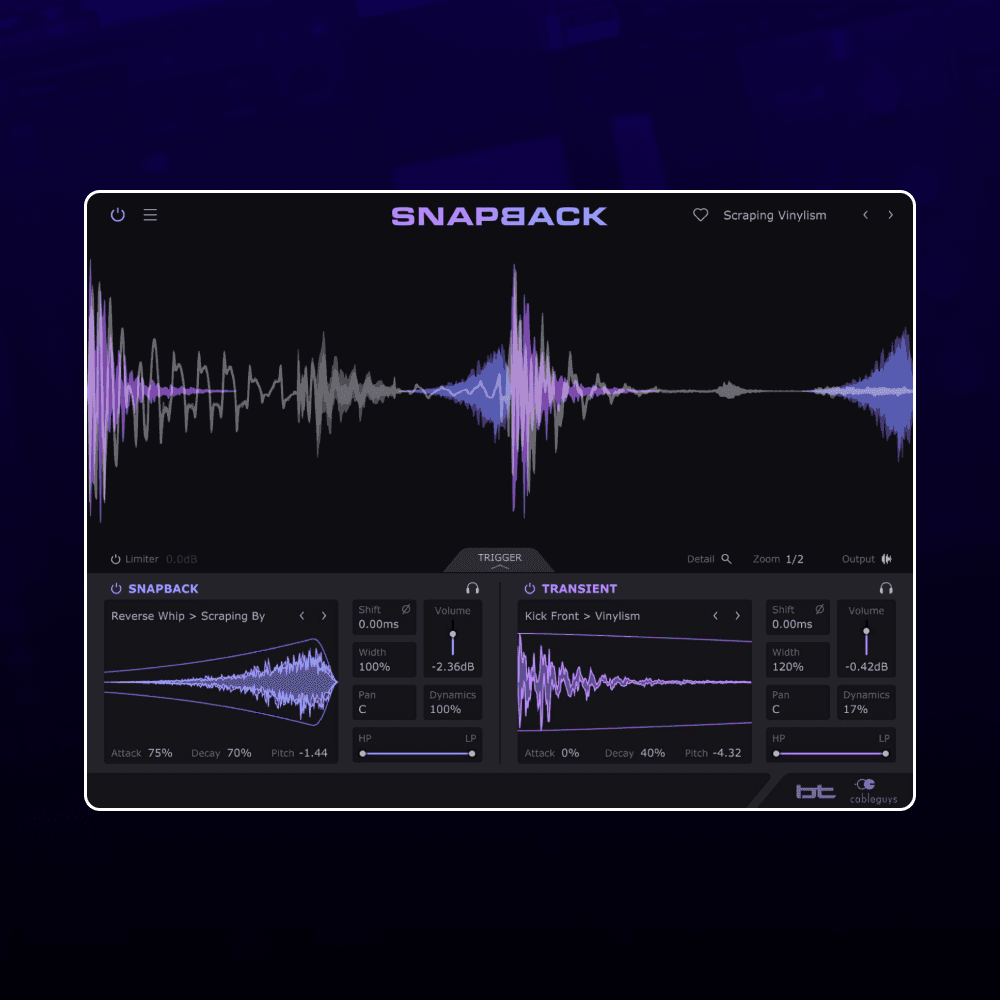Click the Snapback -2.36dB volume value
This screenshot has height=1000, width=1000.
[453, 667]
